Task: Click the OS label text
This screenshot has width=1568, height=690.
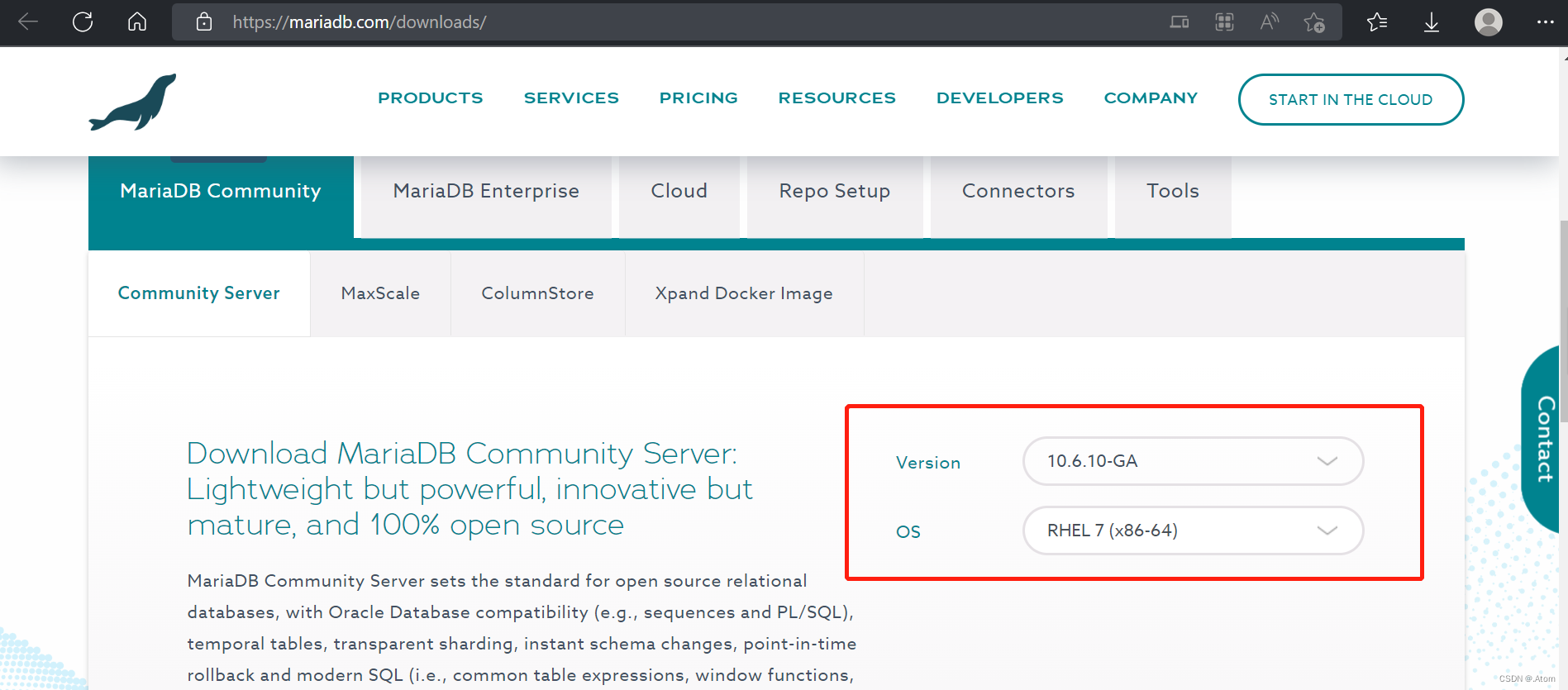Action: (908, 531)
